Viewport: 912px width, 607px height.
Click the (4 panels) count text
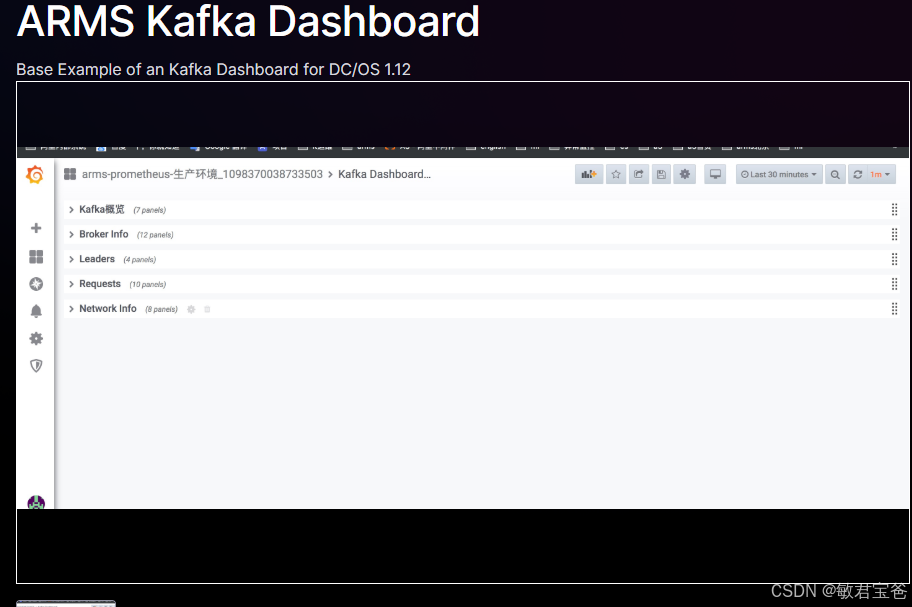(x=140, y=260)
